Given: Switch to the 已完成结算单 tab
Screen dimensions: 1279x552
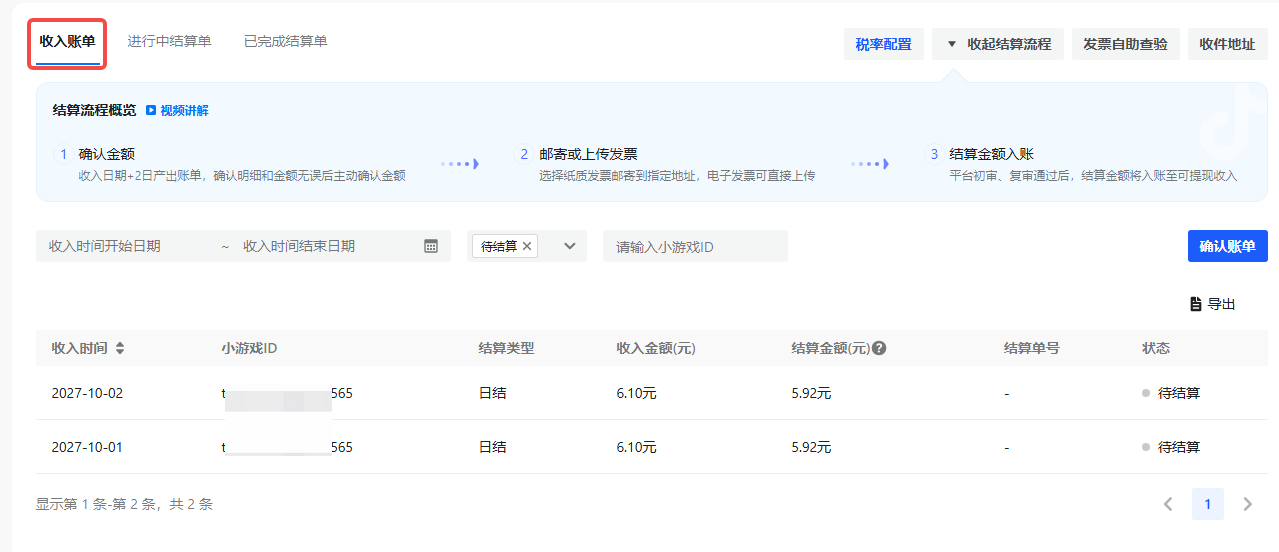Looking at the screenshot, I should [285, 42].
